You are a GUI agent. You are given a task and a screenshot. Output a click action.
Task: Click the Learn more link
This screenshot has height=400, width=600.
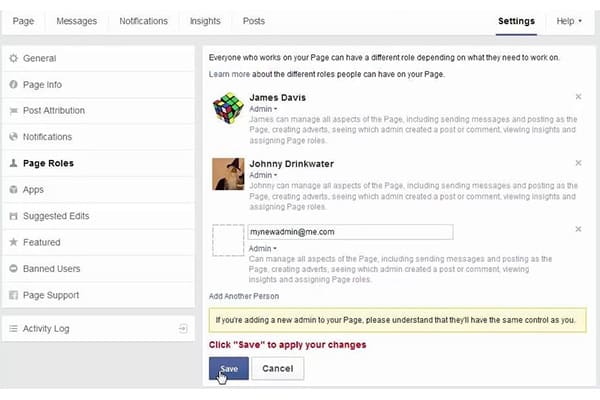[x=229, y=74]
